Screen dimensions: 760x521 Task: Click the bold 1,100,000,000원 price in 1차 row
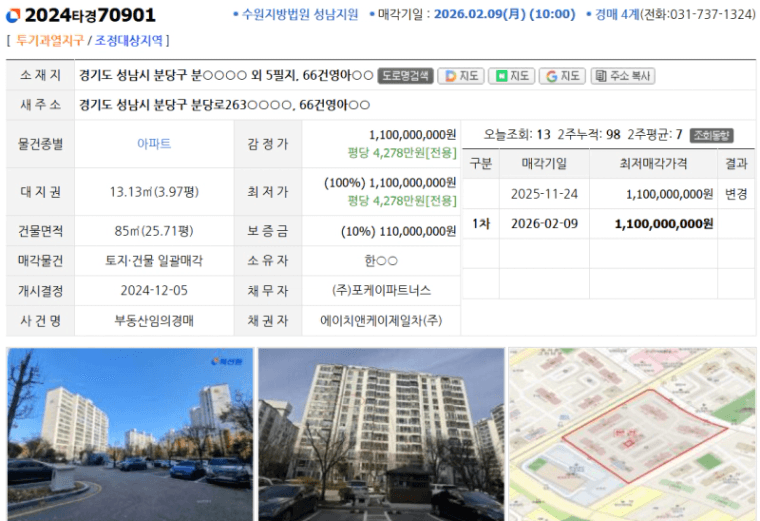pyautogui.click(x=664, y=224)
